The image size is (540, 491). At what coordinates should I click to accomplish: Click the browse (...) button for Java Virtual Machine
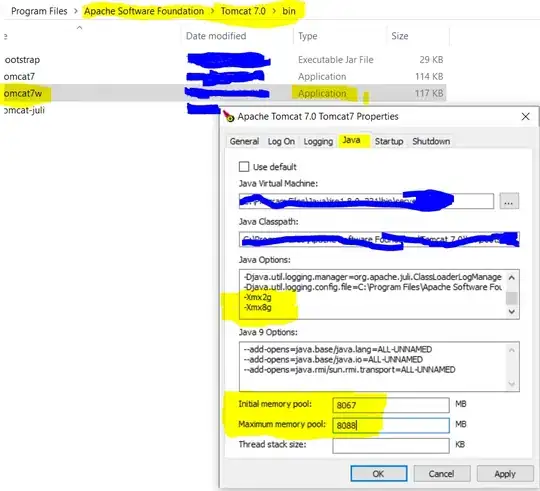point(509,201)
